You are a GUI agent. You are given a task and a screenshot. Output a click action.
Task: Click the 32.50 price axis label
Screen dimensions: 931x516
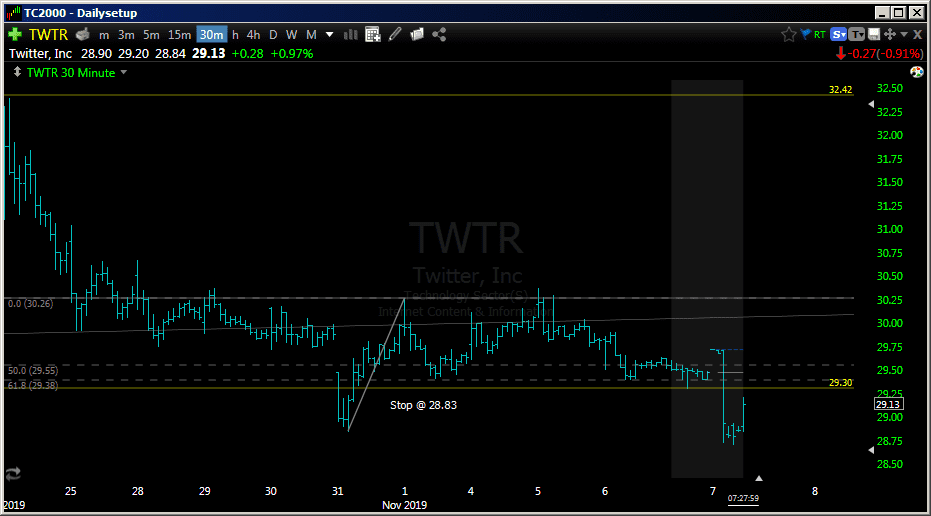point(889,88)
